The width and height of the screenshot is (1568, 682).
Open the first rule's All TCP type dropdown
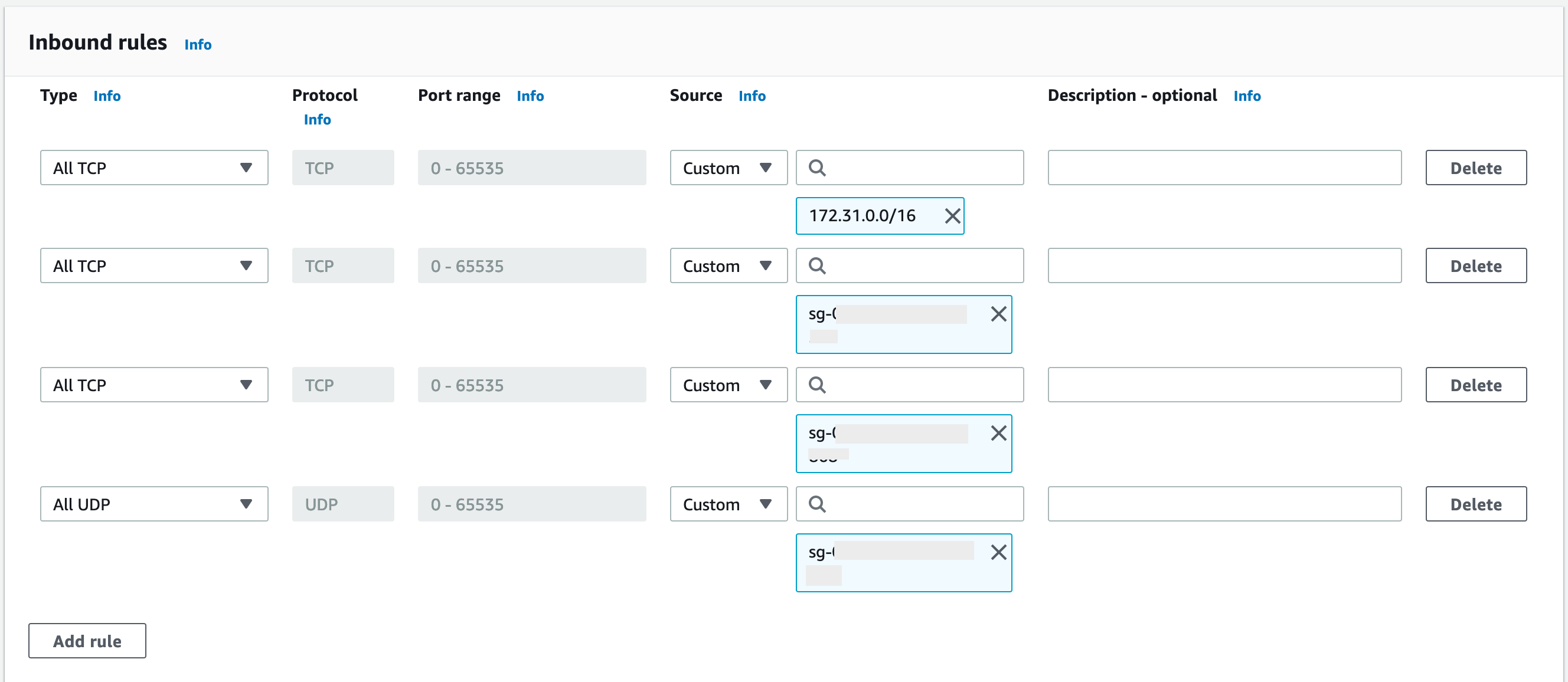pyautogui.click(x=154, y=168)
